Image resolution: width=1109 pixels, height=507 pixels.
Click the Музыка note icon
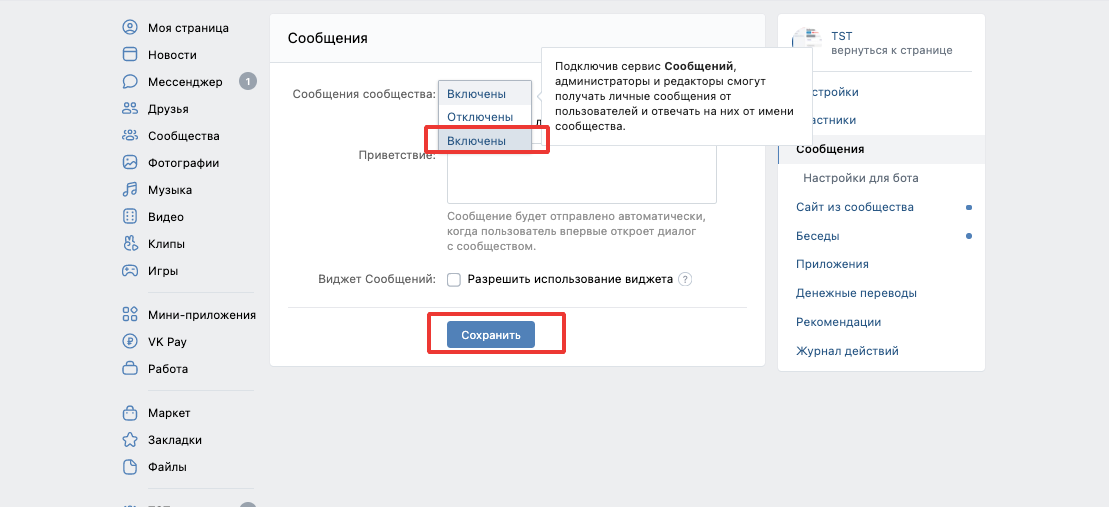pyautogui.click(x=129, y=190)
